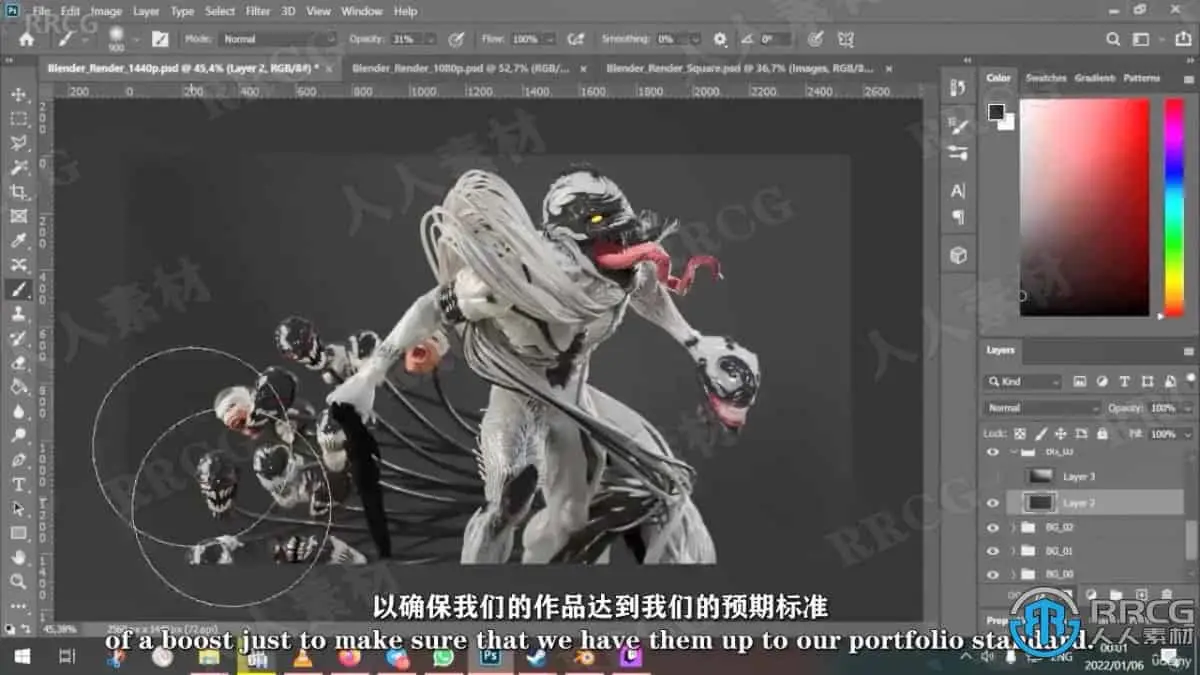The width and height of the screenshot is (1200, 675).
Task: Click the Home button in options bar
Action: click(26, 39)
